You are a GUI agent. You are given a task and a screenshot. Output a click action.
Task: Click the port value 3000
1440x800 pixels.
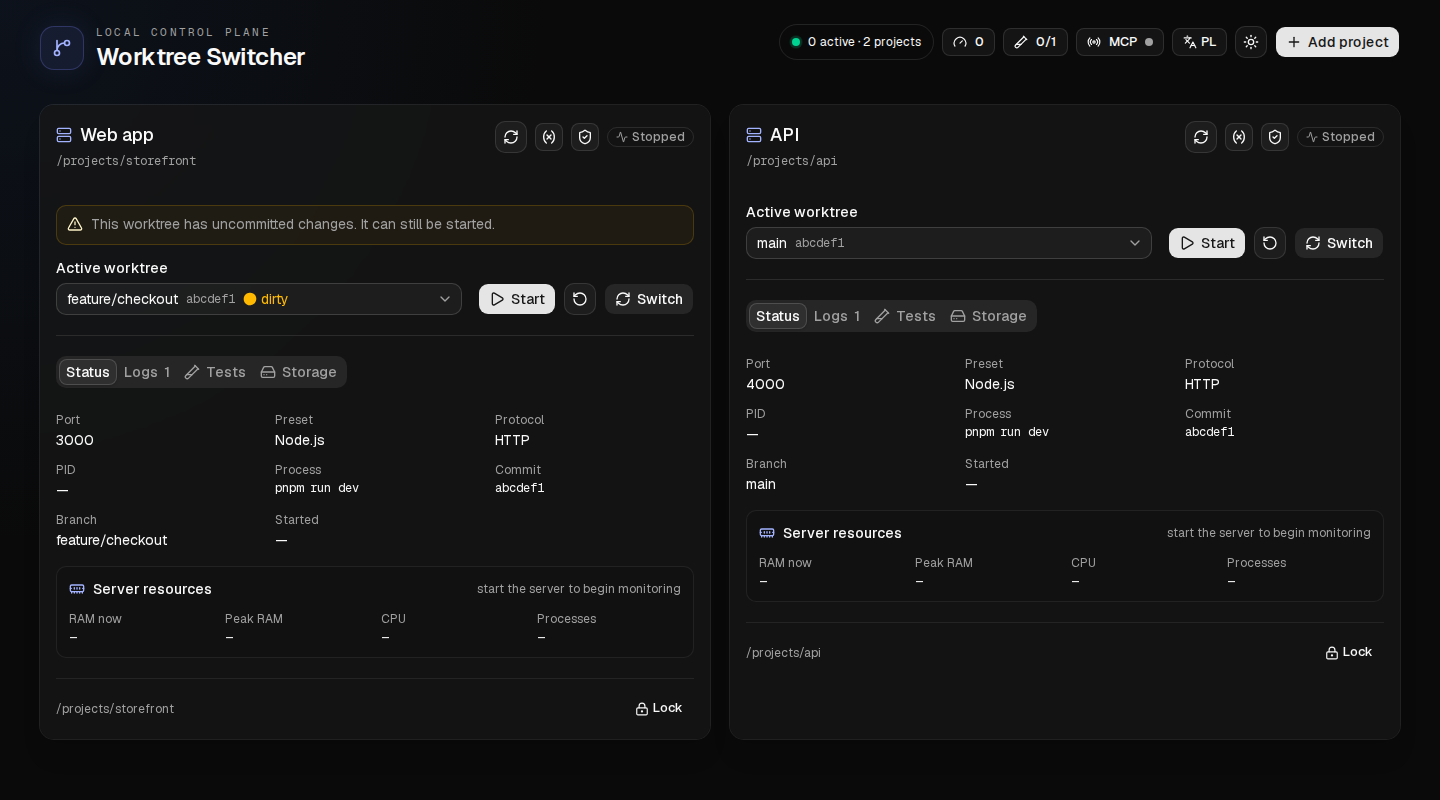point(75,440)
